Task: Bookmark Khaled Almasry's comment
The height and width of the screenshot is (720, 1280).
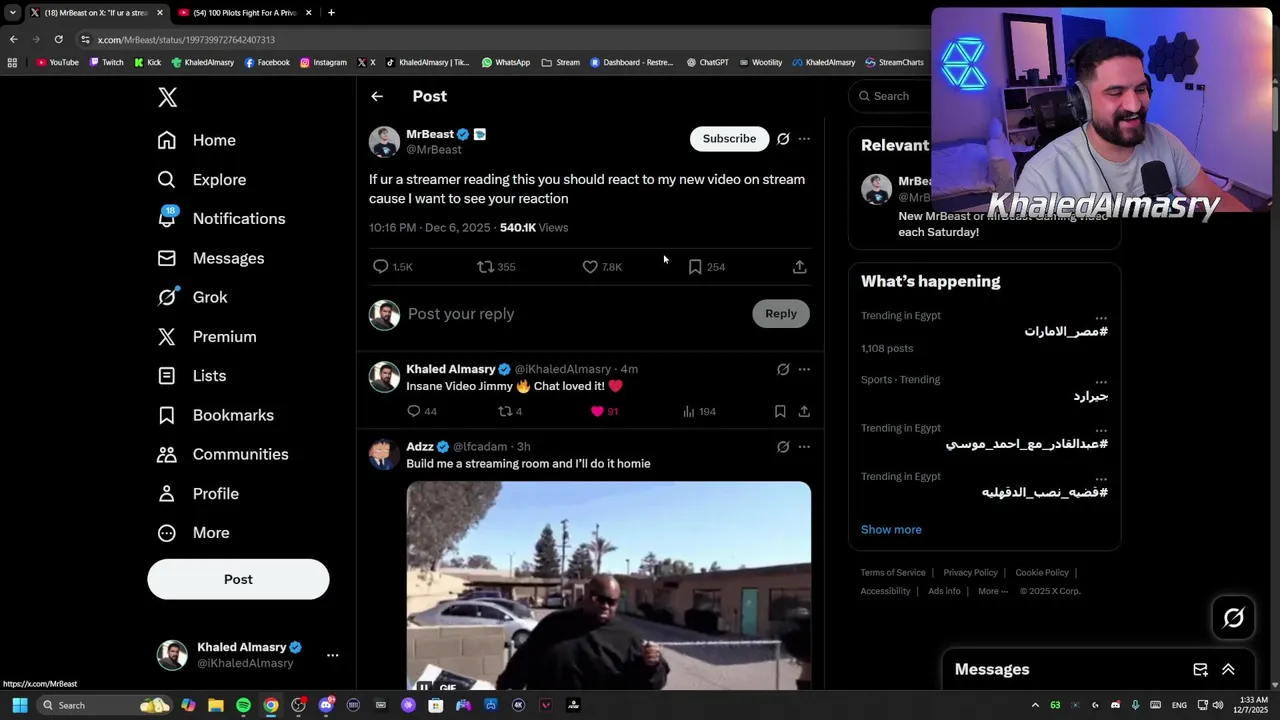Action: pos(780,411)
